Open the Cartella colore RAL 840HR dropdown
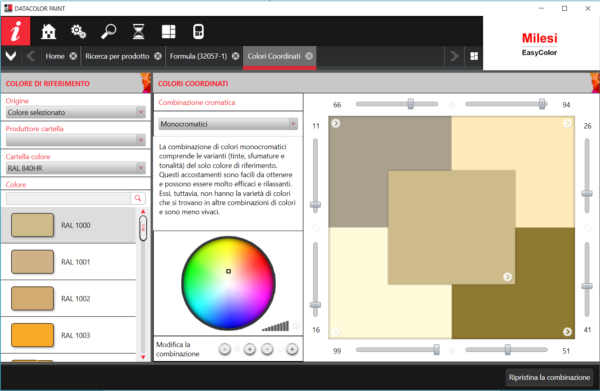 coord(76,168)
